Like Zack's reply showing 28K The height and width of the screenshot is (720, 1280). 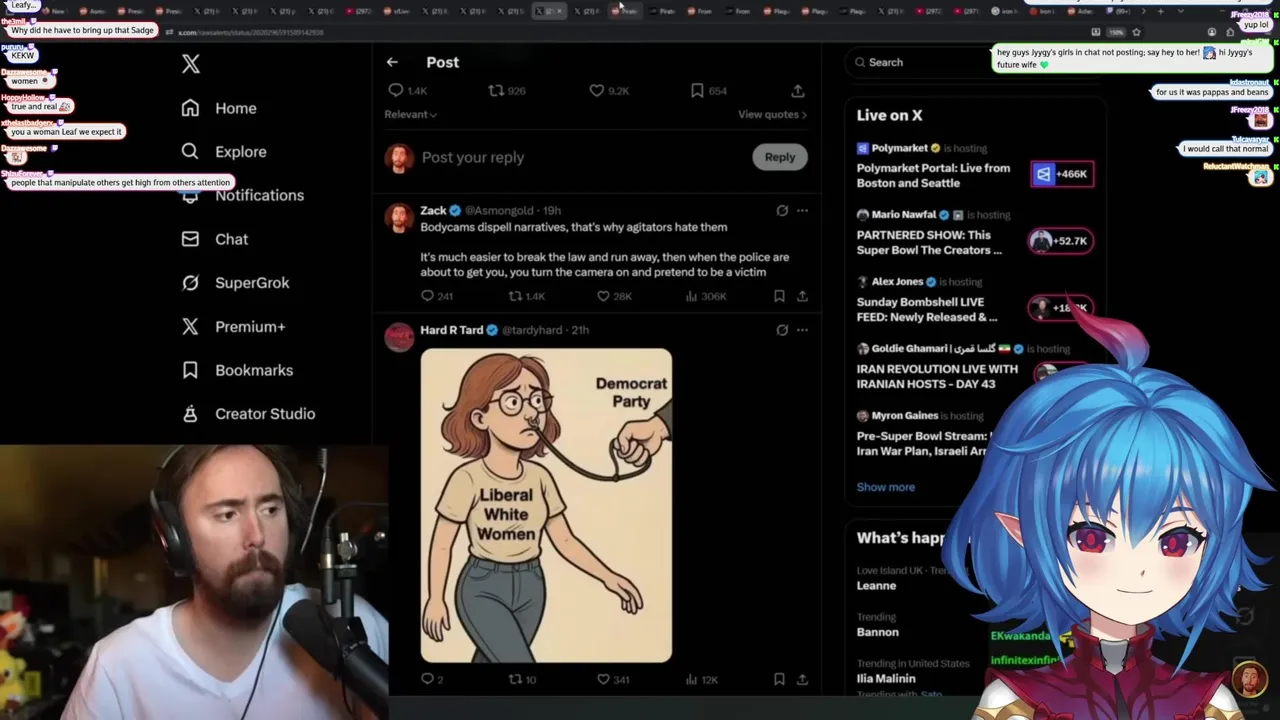coord(603,296)
